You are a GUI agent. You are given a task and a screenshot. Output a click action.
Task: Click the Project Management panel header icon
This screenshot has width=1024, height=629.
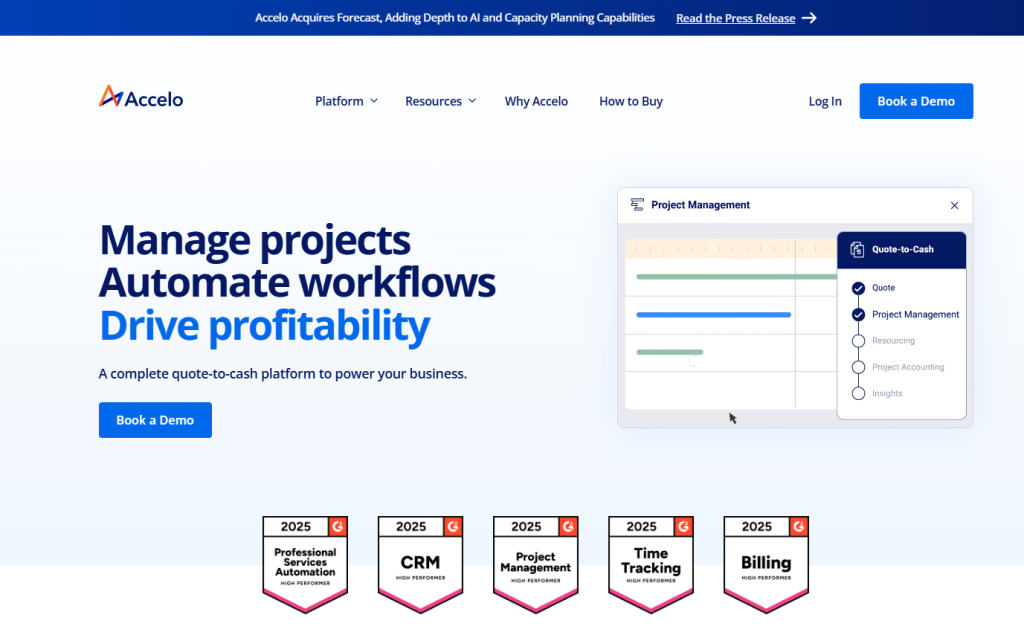pos(637,205)
